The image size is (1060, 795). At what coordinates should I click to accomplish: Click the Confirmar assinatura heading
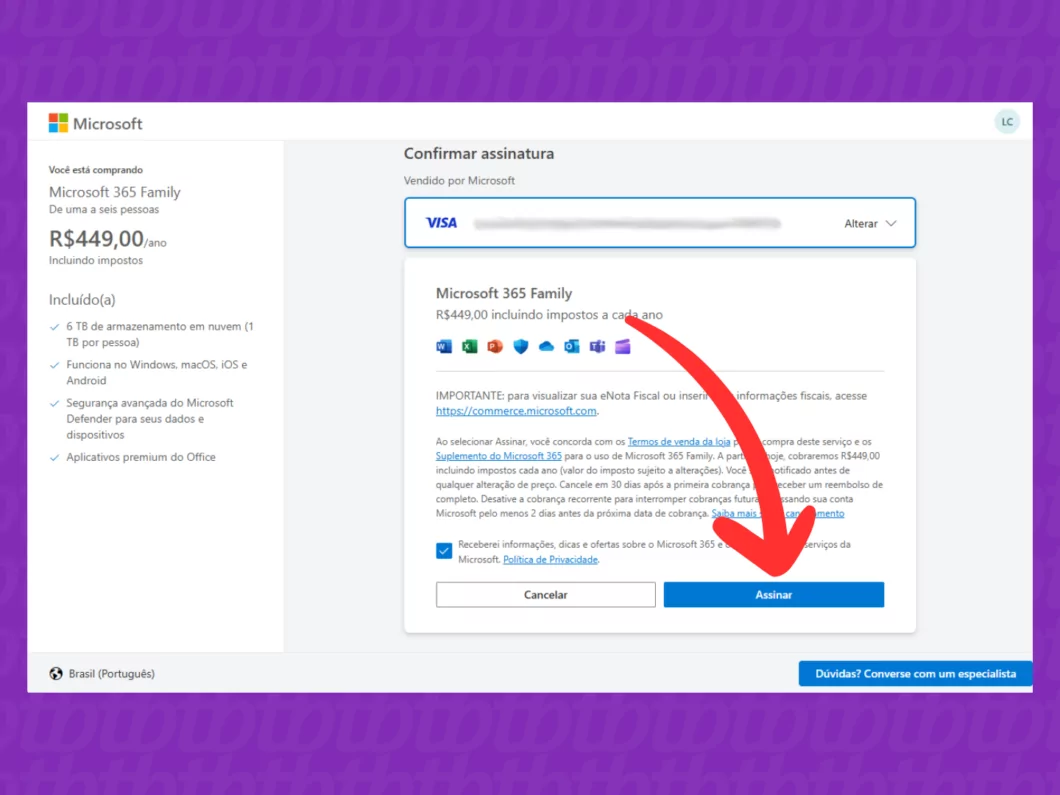pyautogui.click(x=479, y=153)
